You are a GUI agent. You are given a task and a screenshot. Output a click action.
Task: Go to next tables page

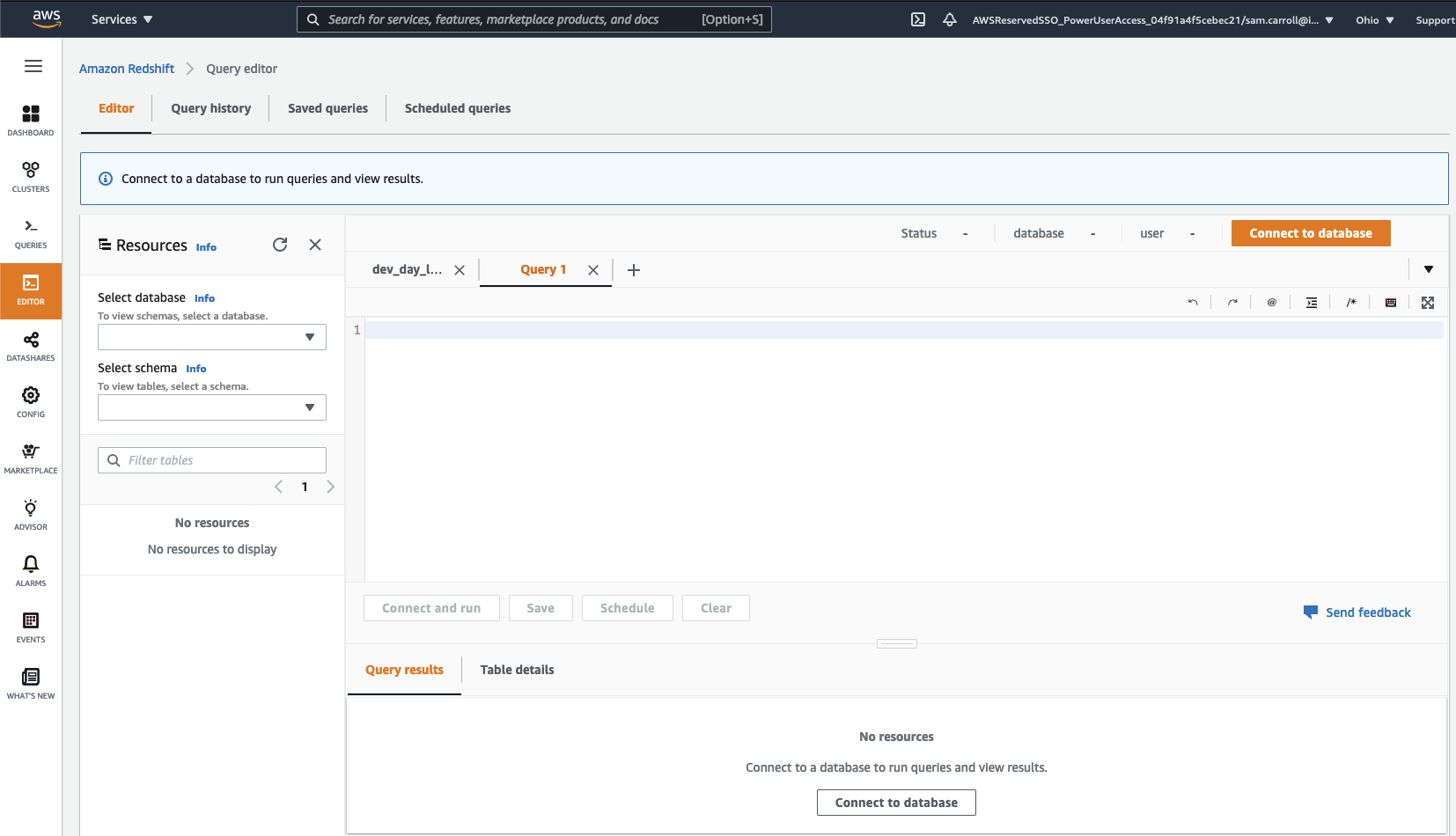pyautogui.click(x=330, y=487)
